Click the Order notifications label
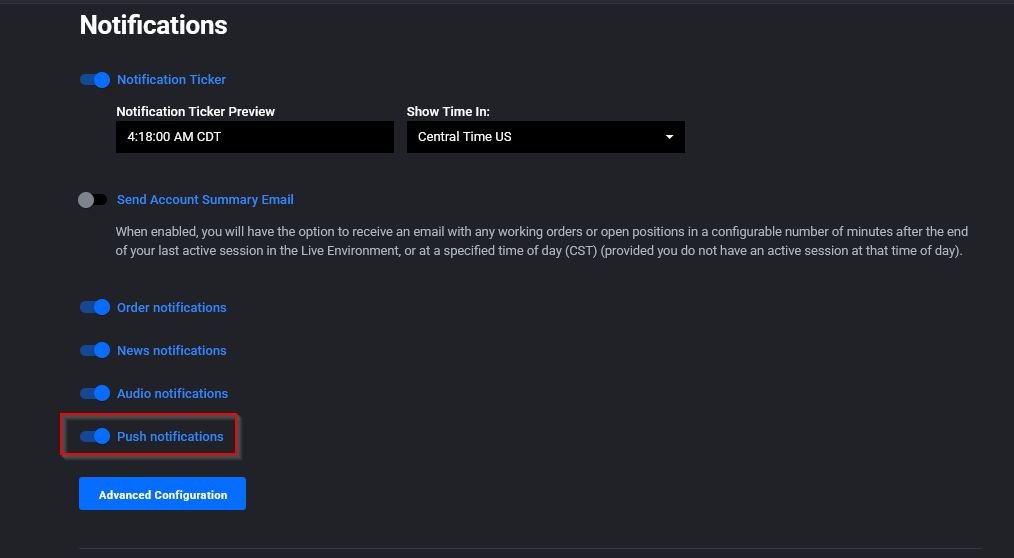The image size is (1014, 558). [171, 308]
